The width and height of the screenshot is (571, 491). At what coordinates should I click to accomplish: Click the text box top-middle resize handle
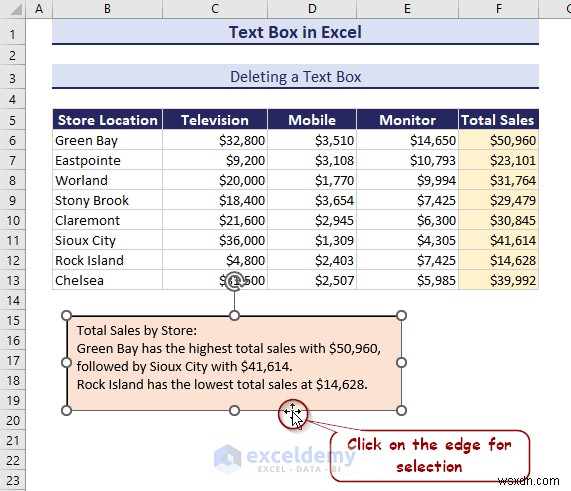234,315
